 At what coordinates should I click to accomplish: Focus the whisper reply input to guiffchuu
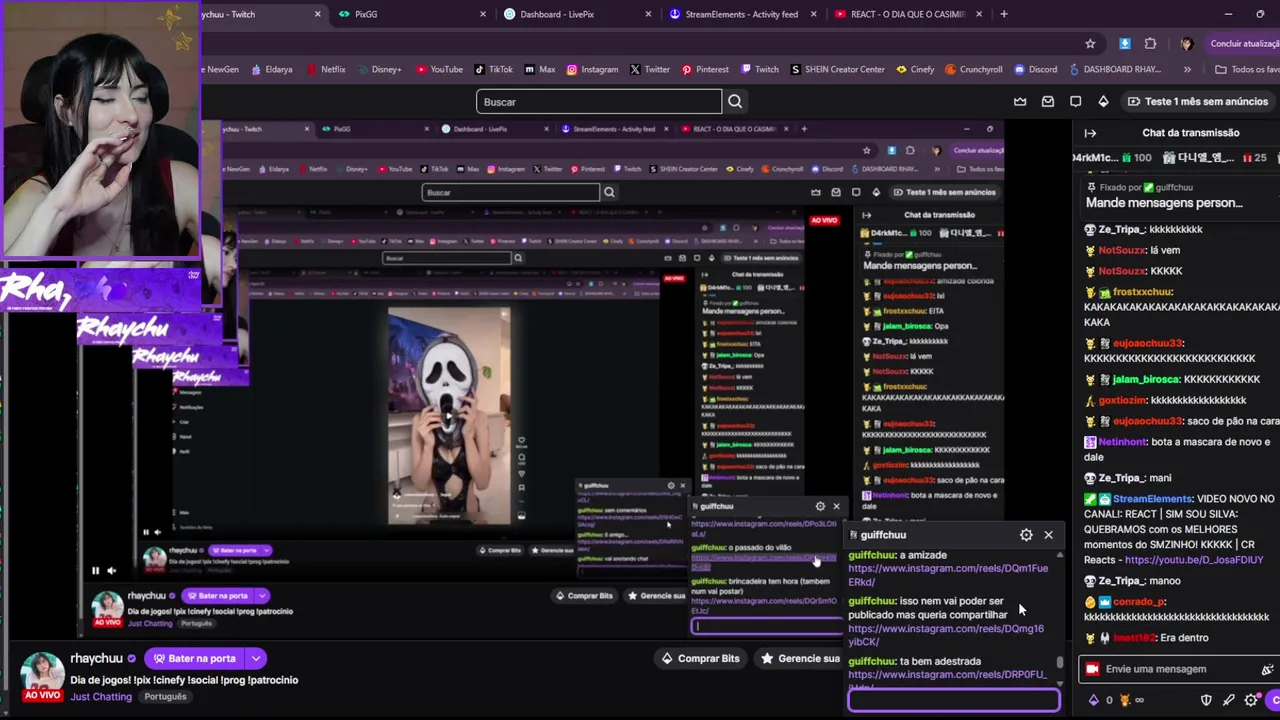(954, 700)
